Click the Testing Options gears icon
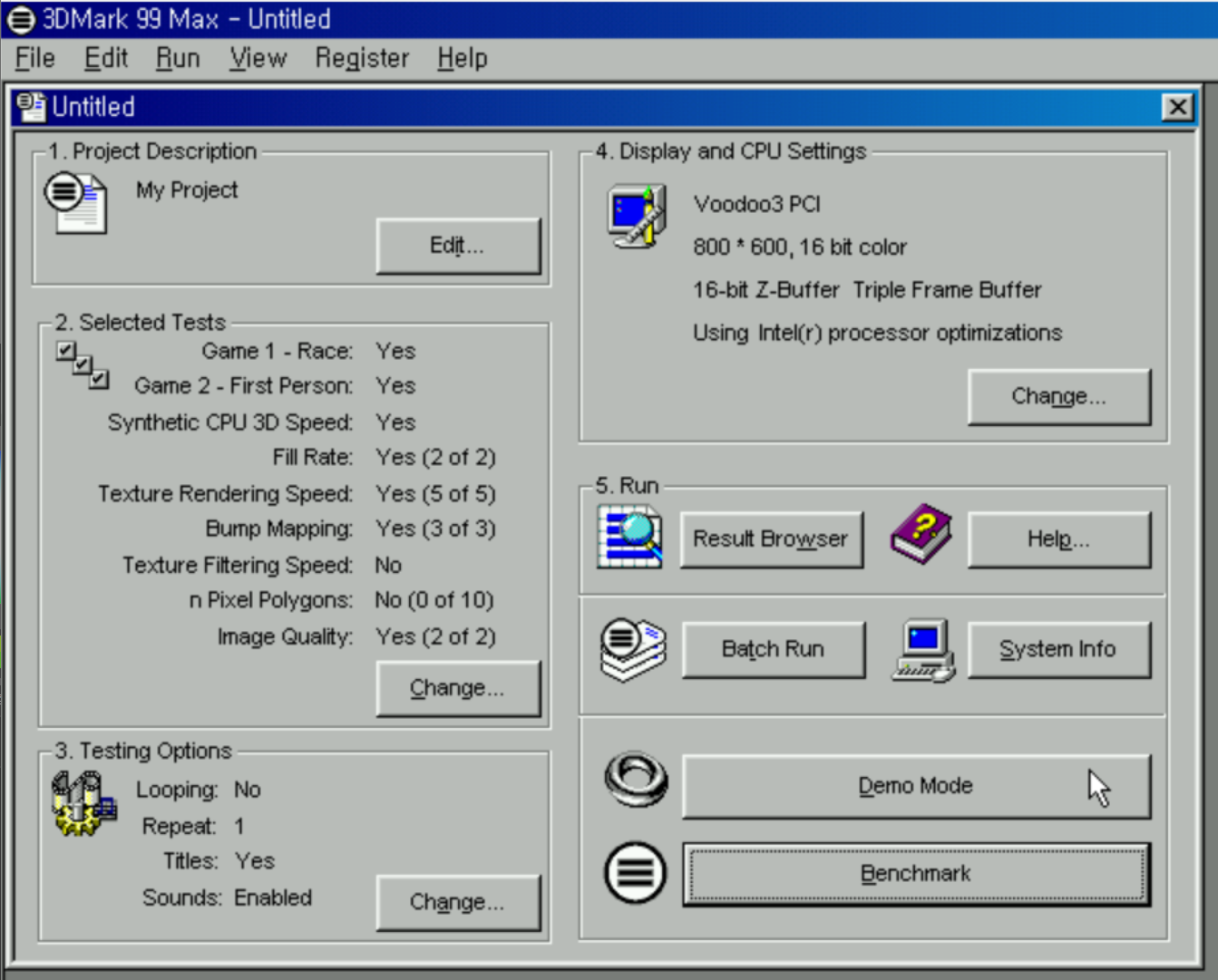This screenshot has height=980, width=1218. point(83,803)
